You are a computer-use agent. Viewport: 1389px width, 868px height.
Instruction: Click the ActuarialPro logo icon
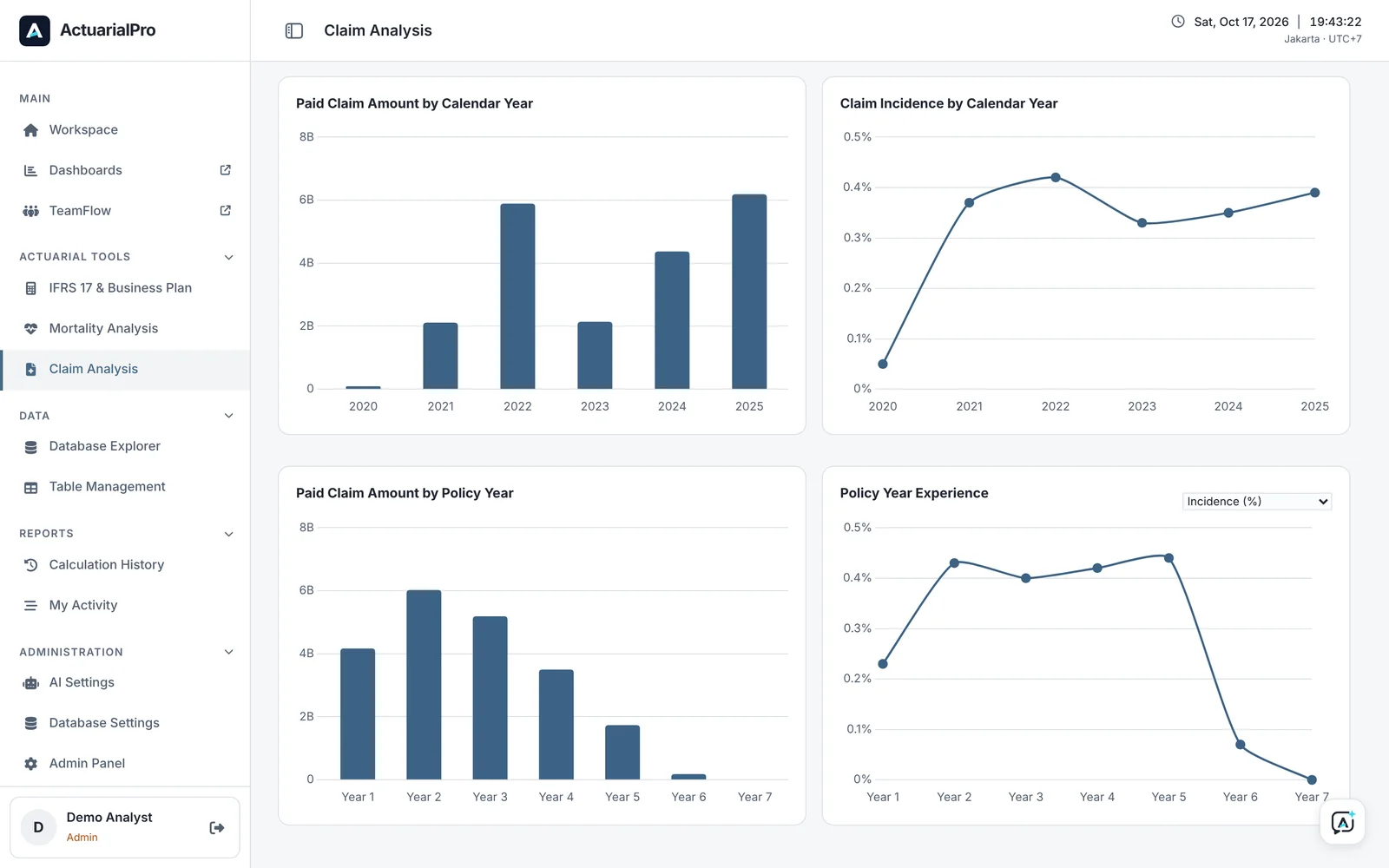click(x=35, y=30)
